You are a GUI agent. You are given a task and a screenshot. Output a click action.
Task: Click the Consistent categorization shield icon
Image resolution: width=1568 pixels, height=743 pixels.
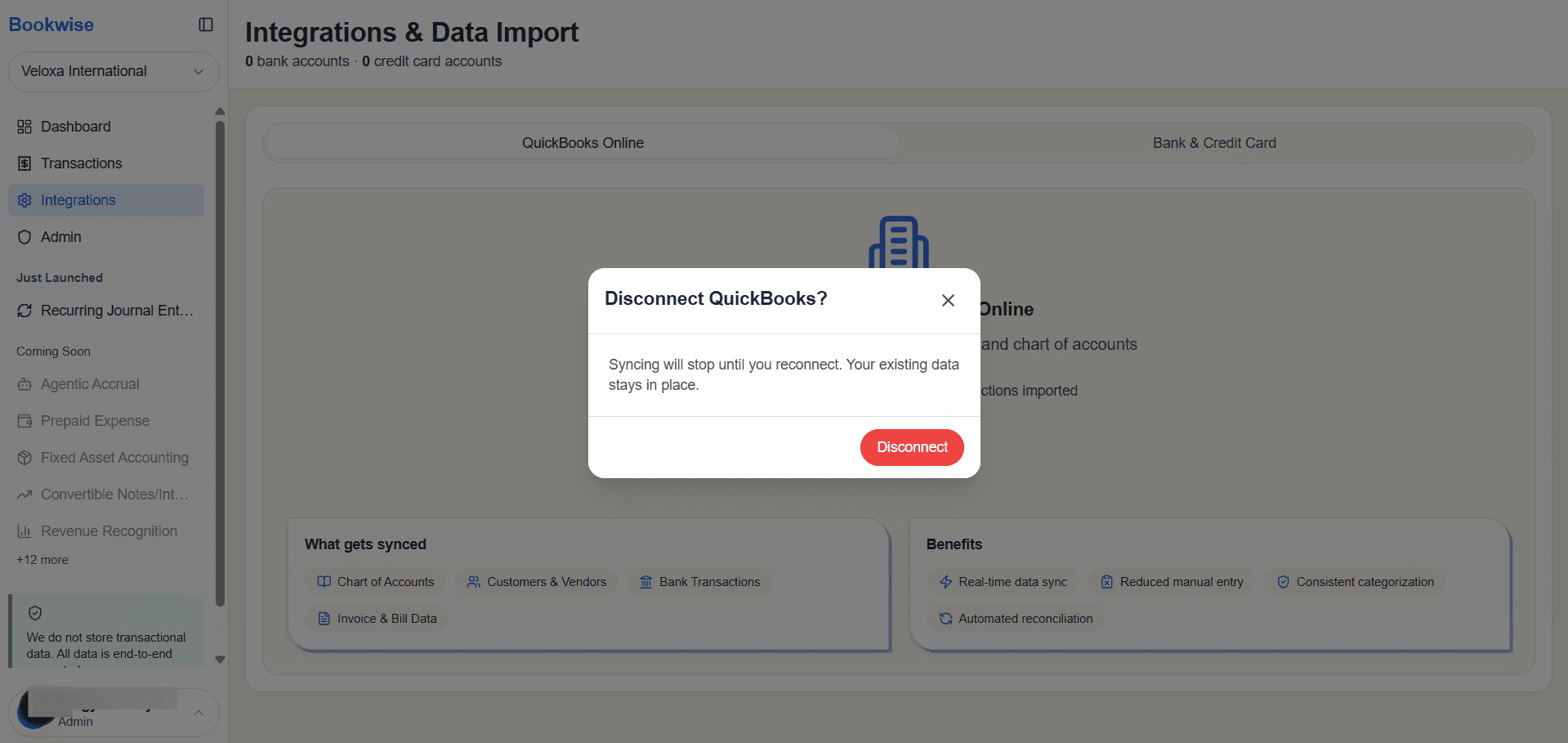[x=1284, y=582]
